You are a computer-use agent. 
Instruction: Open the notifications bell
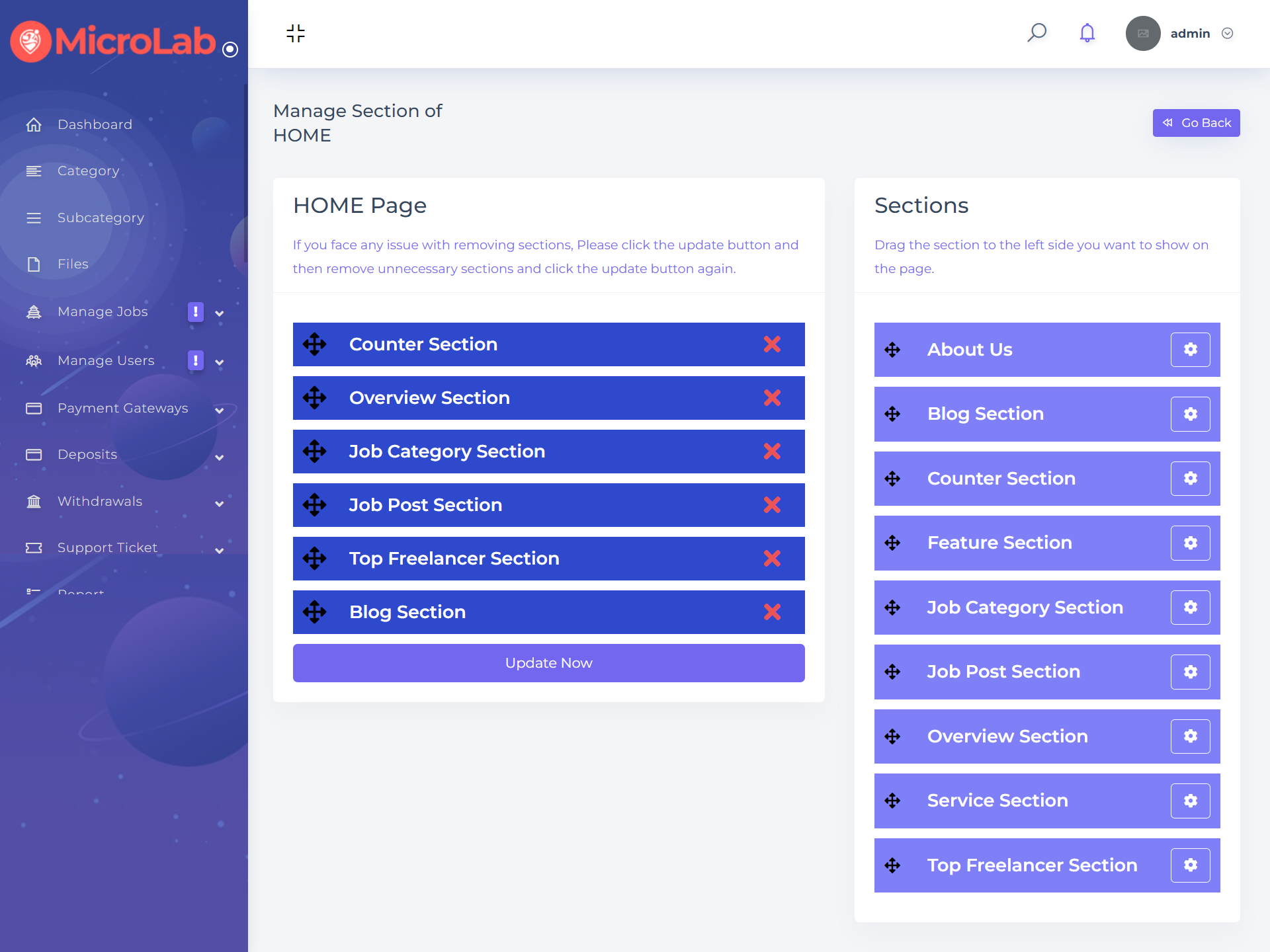coord(1087,33)
